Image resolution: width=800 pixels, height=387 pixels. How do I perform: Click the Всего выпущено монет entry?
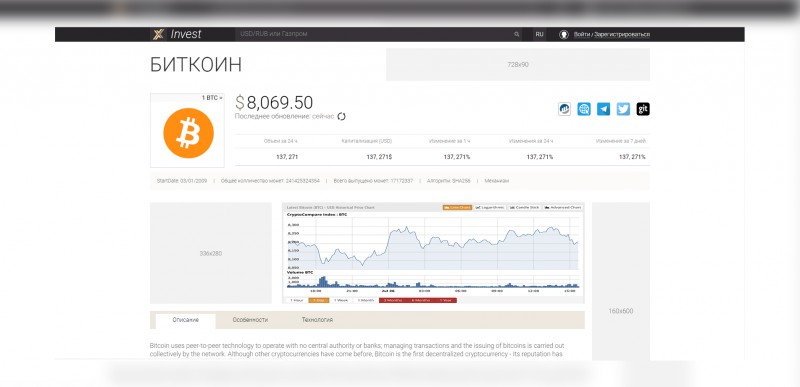(x=373, y=181)
